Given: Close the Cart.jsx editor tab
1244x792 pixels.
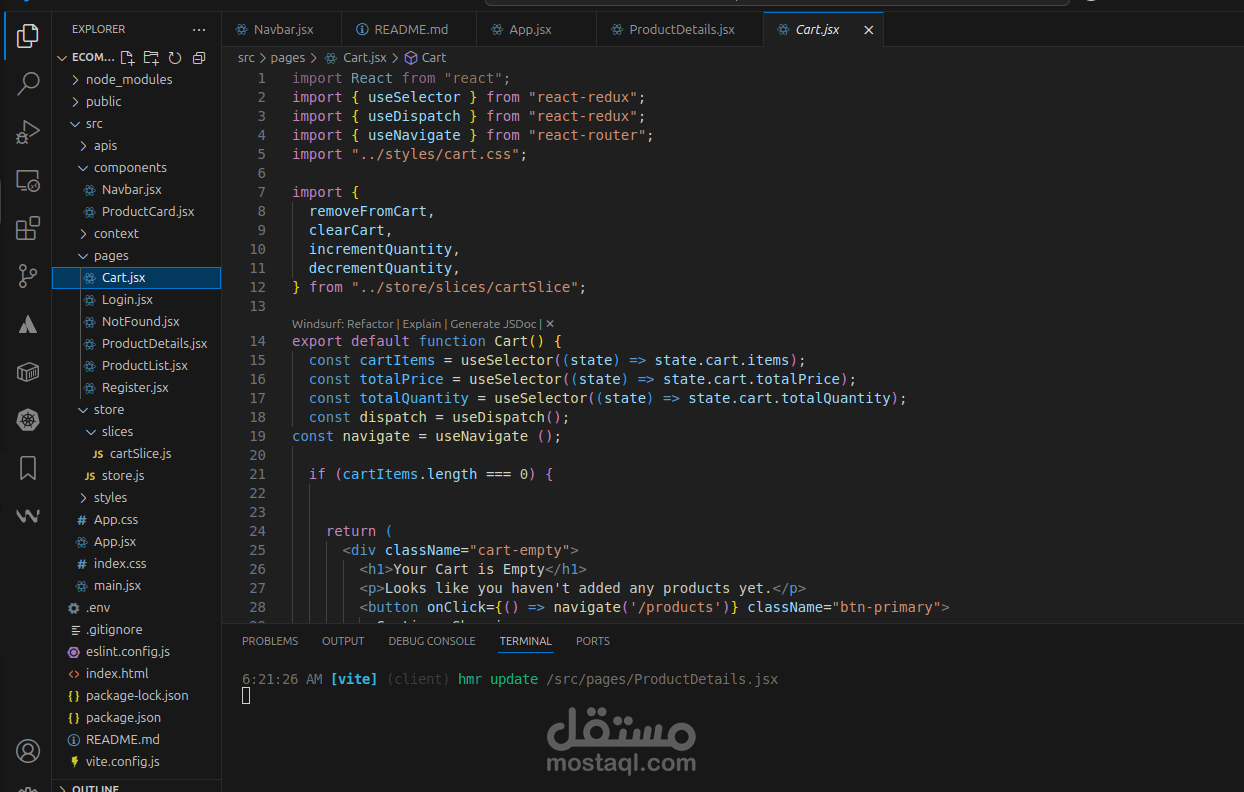Looking at the screenshot, I should [x=869, y=30].
